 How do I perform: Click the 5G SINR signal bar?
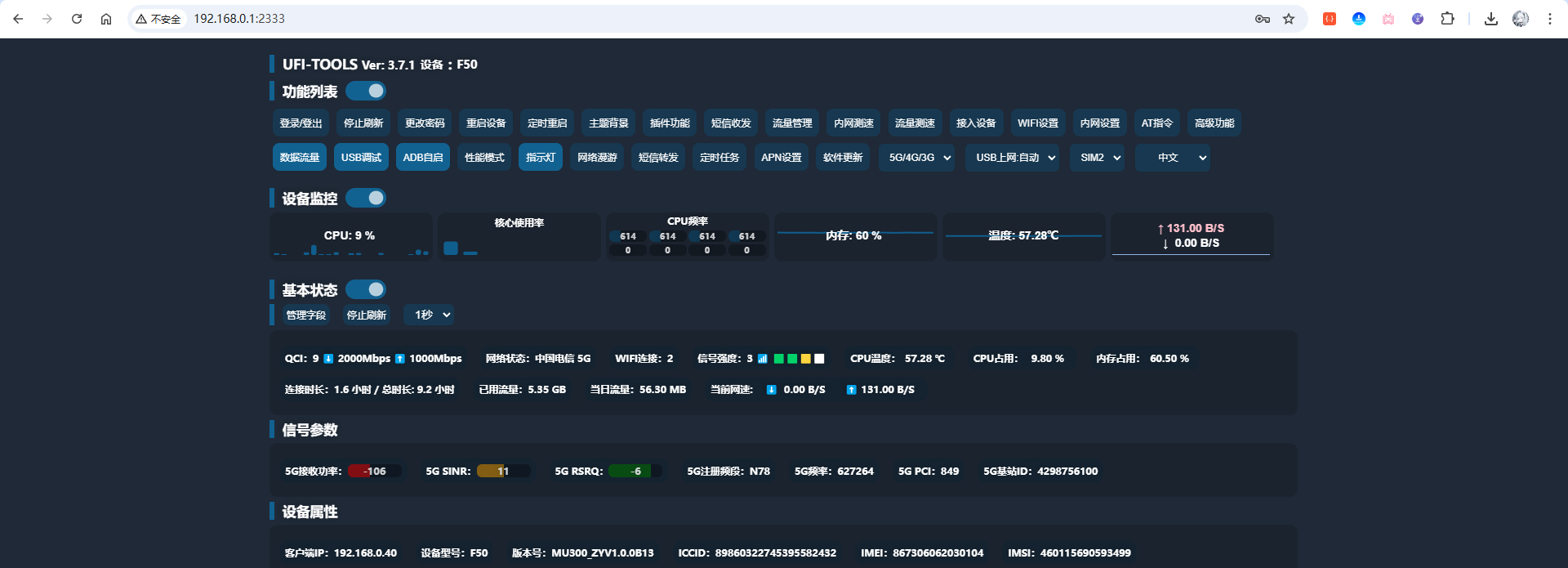tap(503, 471)
